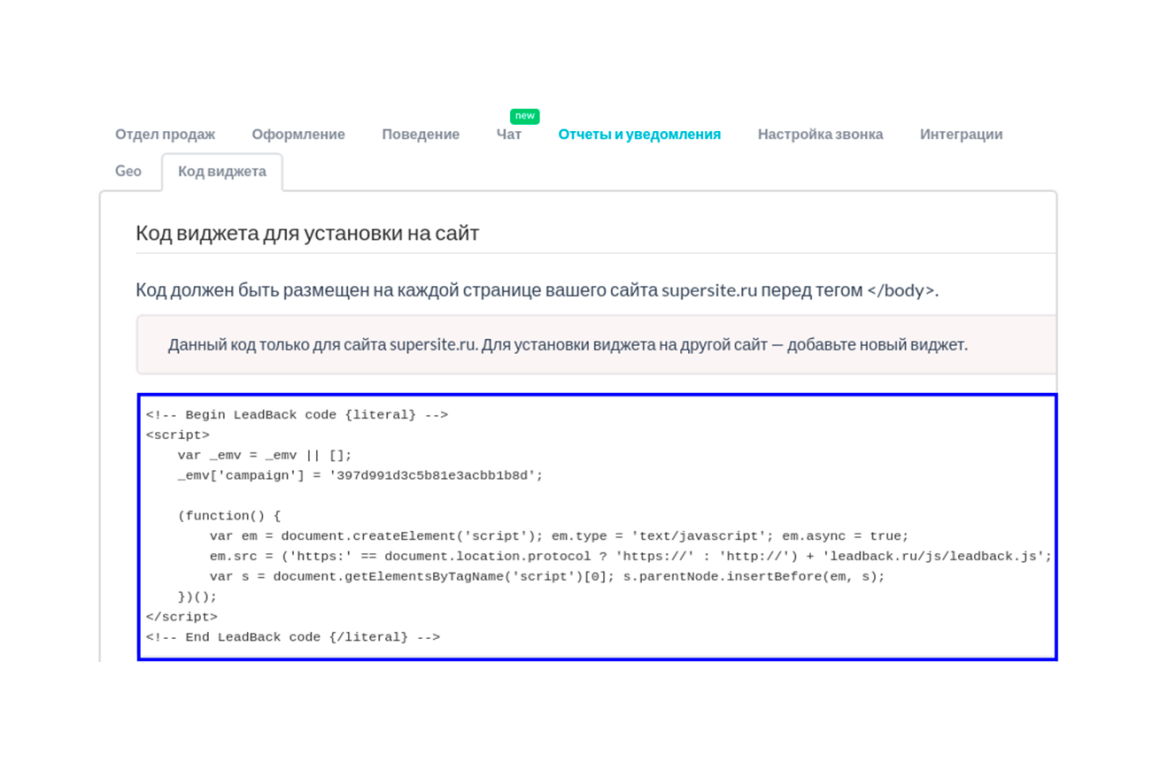This screenshot has width=1160, height=770.
Task: Click the getElementsByTagName('script') code line
Action: click(x=547, y=576)
